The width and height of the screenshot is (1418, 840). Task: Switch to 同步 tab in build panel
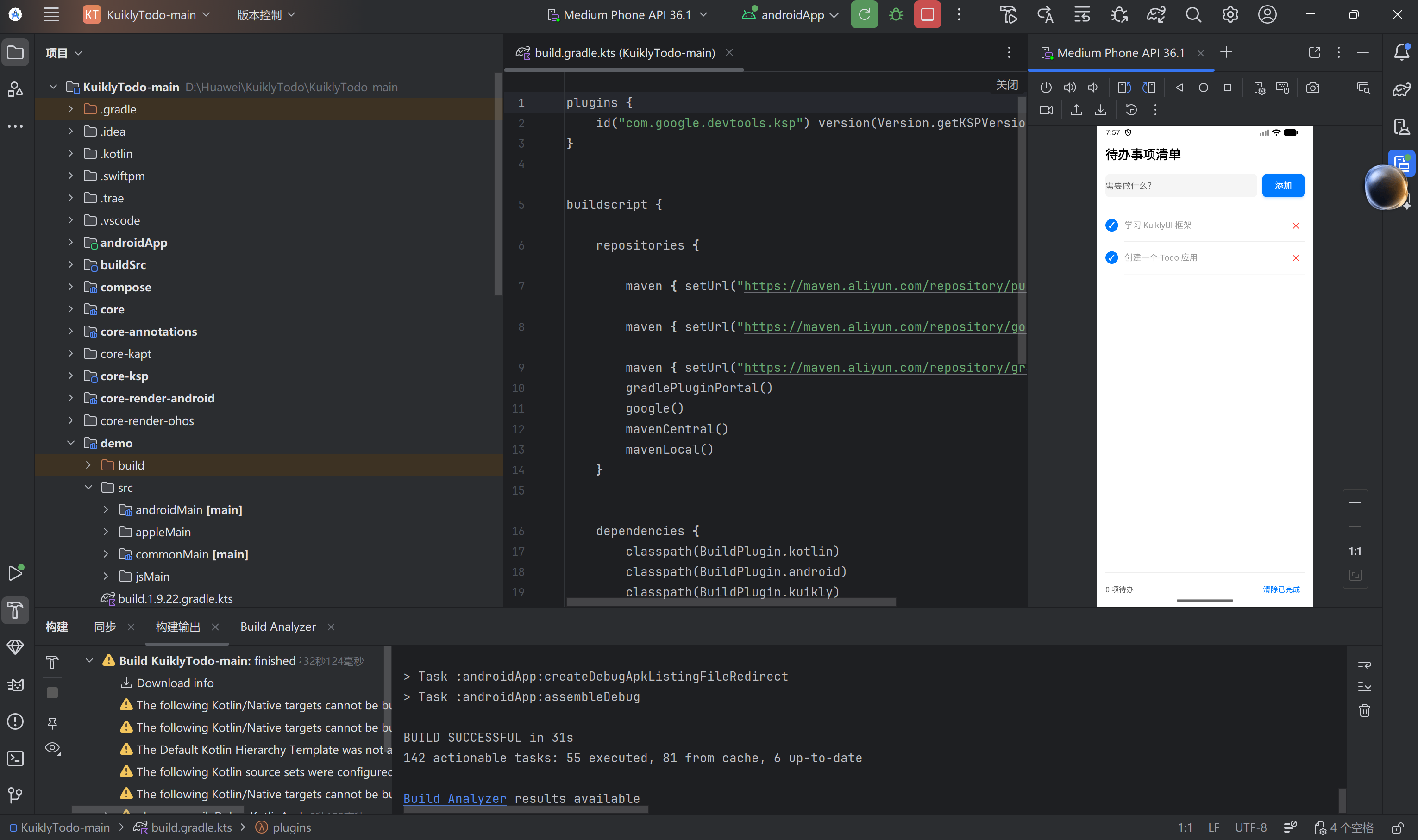[x=105, y=627]
